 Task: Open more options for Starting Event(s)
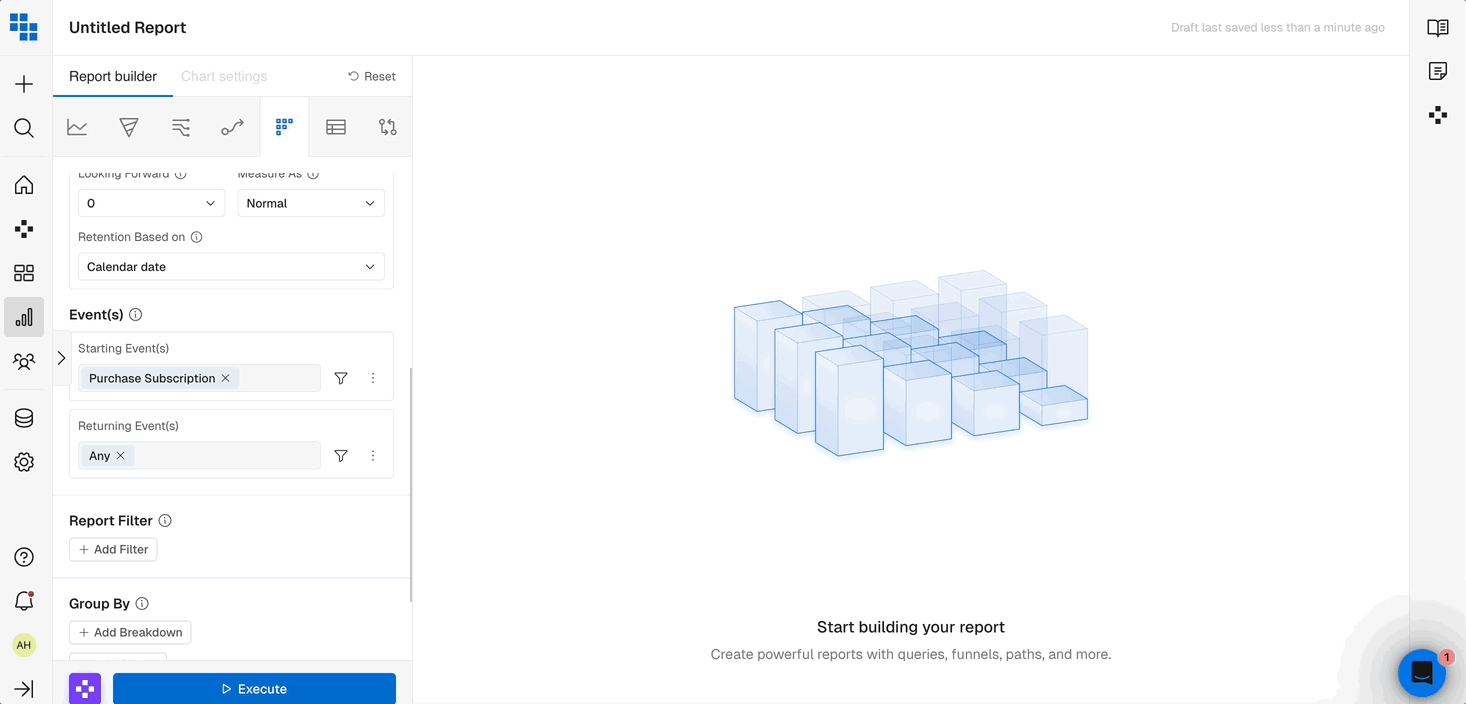pyautogui.click(x=373, y=378)
